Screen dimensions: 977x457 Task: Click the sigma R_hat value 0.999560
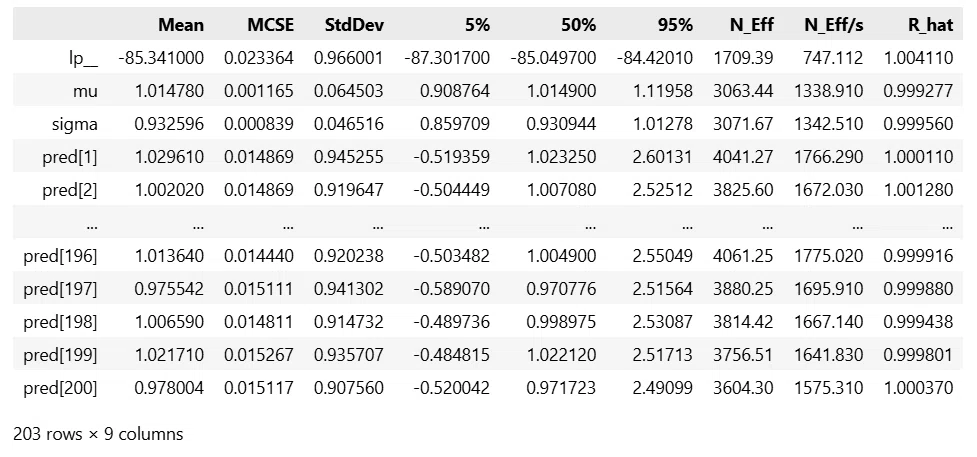(918, 124)
